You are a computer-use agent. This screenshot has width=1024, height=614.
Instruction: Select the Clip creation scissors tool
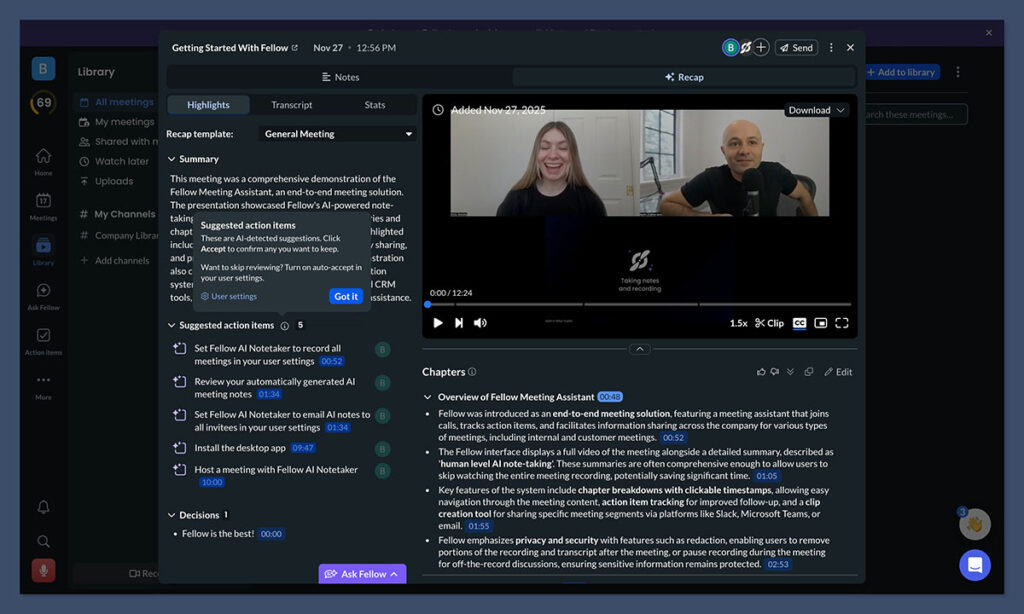coord(762,323)
